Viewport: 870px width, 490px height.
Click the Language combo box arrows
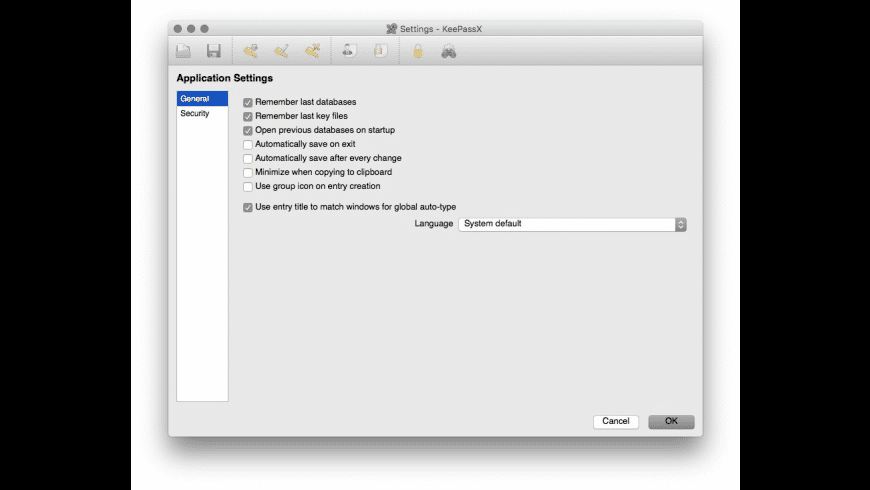click(681, 224)
